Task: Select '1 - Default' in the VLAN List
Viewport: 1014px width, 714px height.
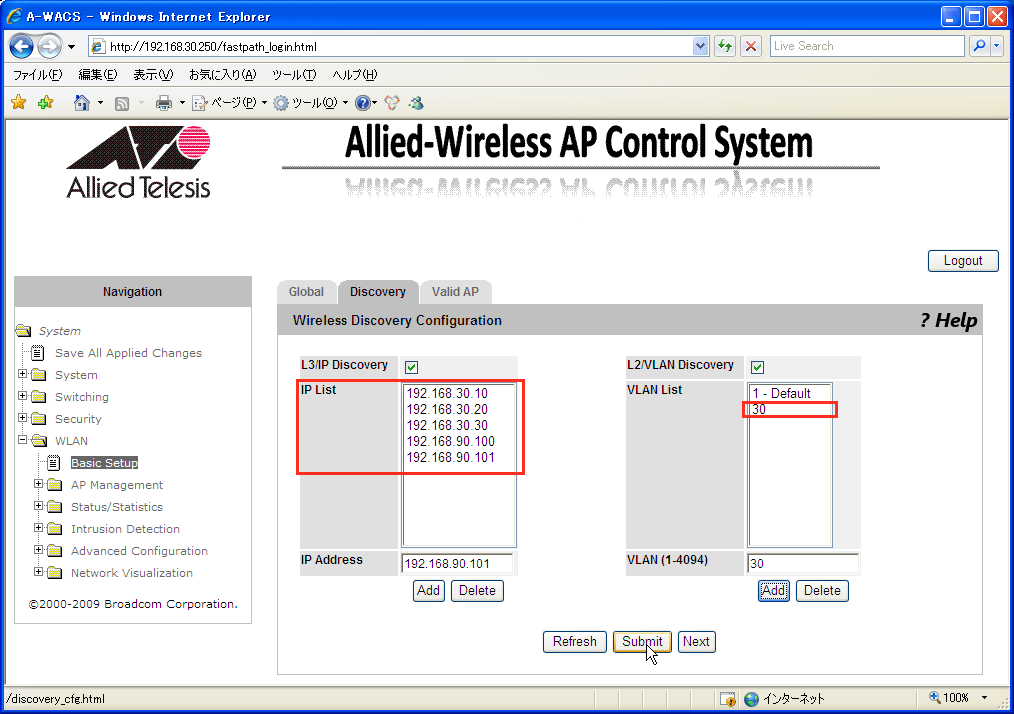Action: 781,393
